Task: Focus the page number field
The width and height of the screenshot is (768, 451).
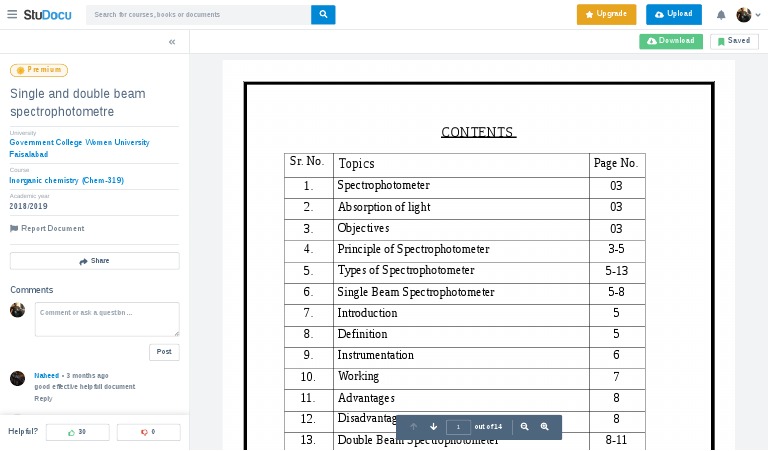Action: [x=458, y=427]
